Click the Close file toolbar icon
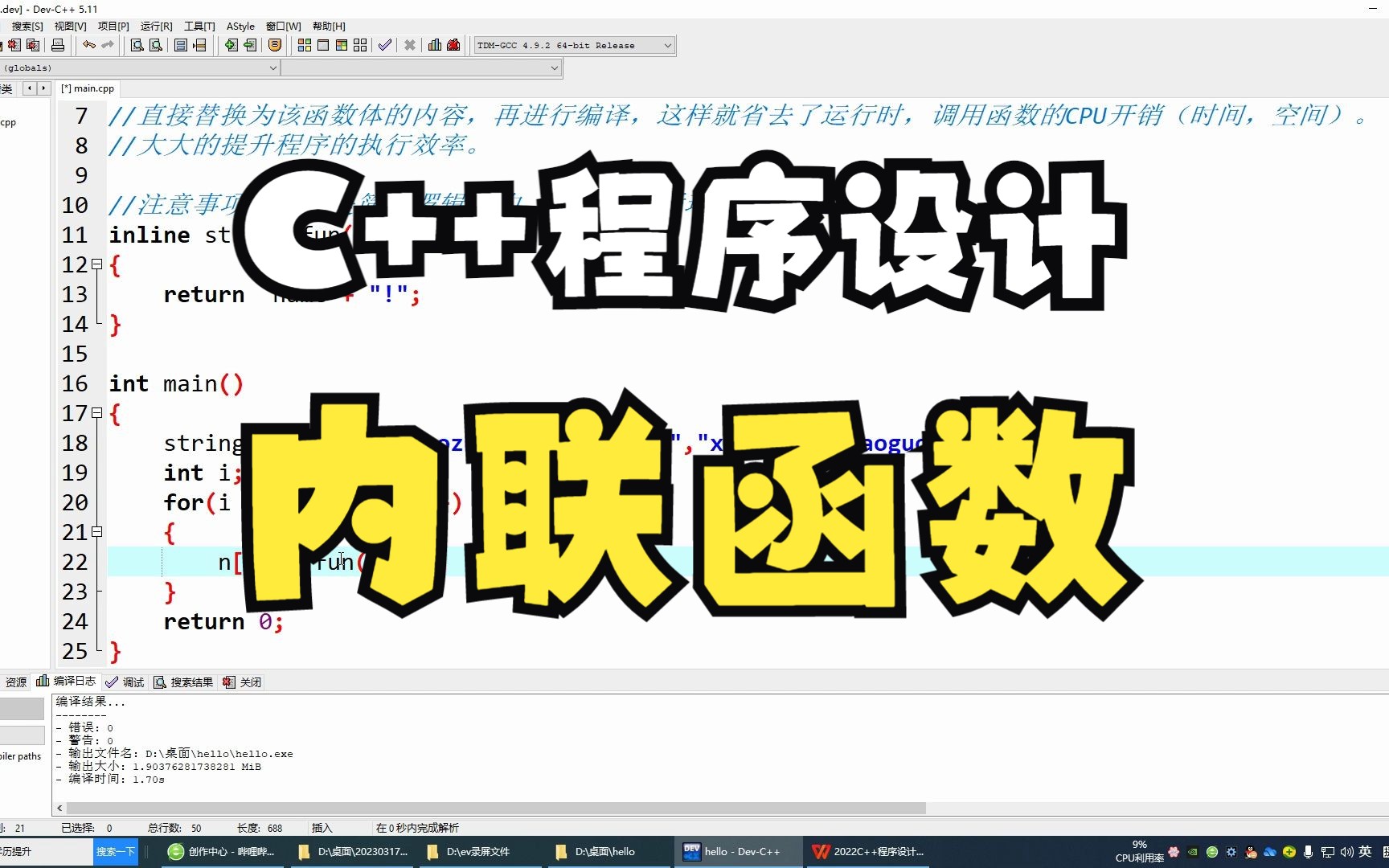Image resolution: width=1389 pixels, height=868 pixels. [x=14, y=45]
